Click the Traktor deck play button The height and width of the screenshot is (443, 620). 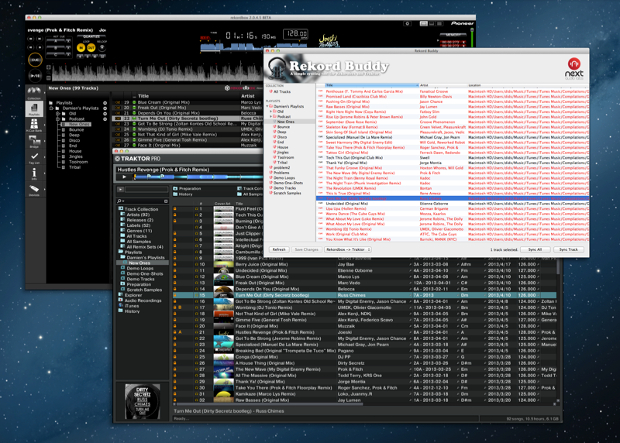pyautogui.click(x=125, y=177)
